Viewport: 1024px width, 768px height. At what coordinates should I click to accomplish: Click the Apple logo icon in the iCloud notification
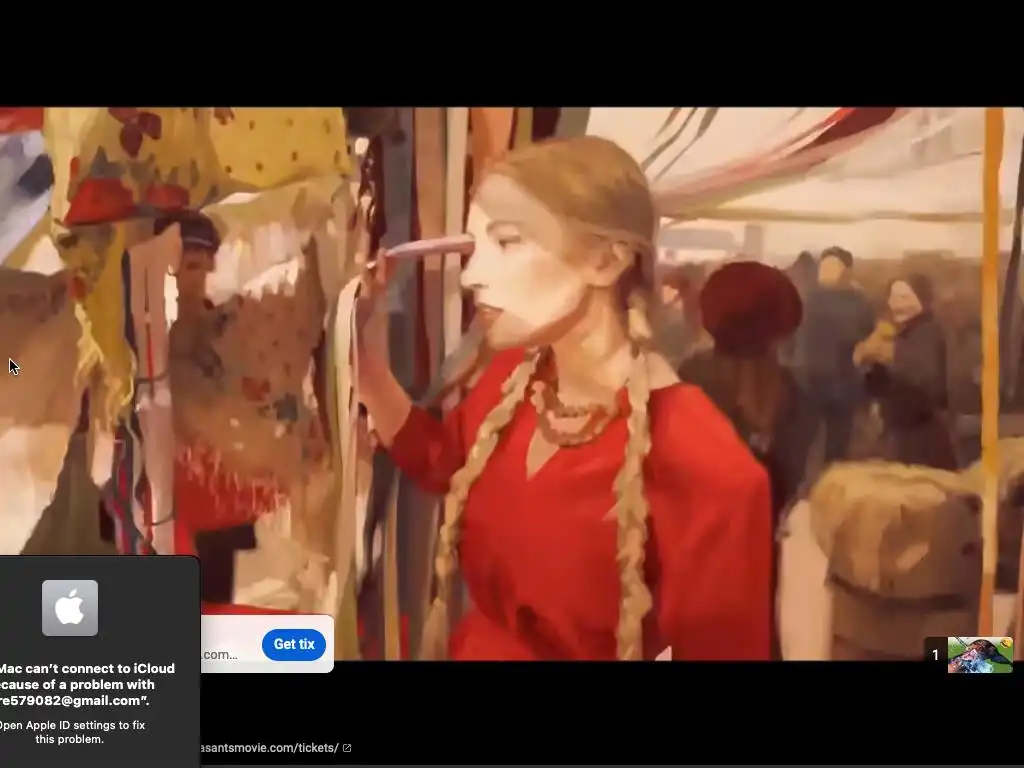(70, 608)
